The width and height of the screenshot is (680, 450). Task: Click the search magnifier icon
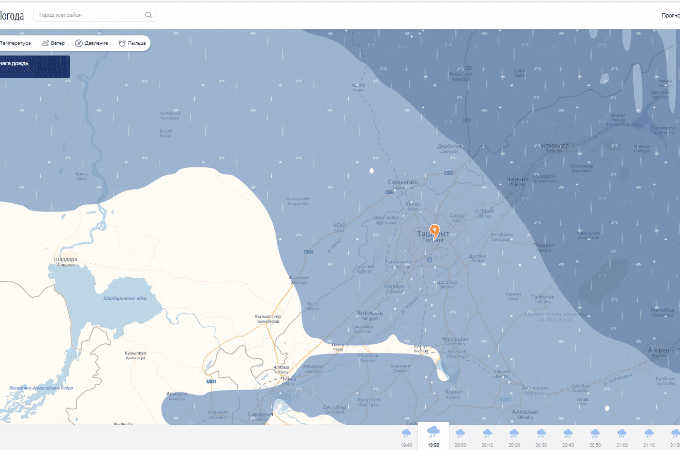[148, 15]
